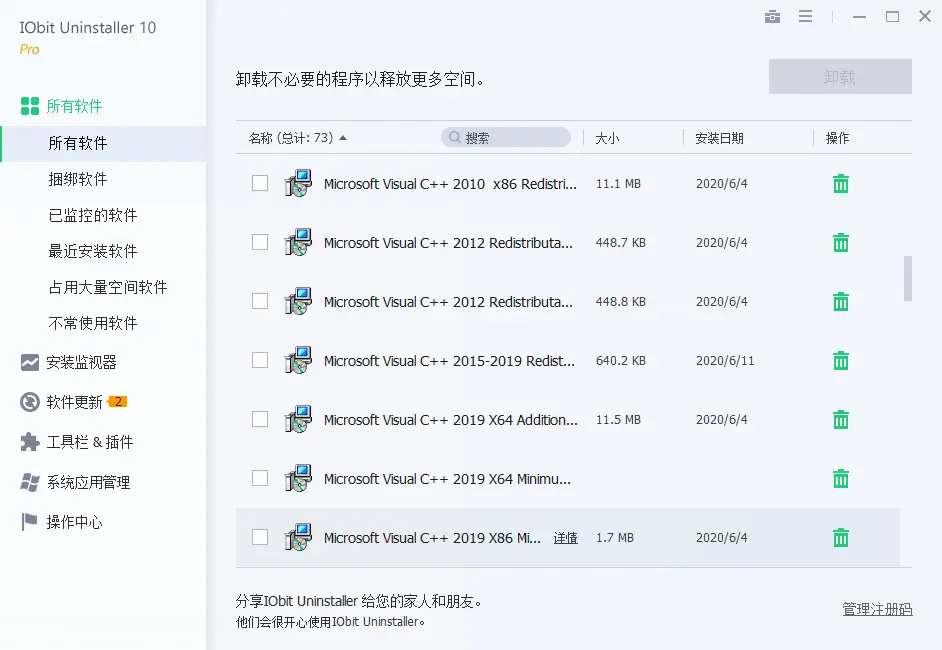Select checkbox for Visual C++ 2019 X86 Minimum
Viewport: 942px width, 650px height.
[x=260, y=538]
